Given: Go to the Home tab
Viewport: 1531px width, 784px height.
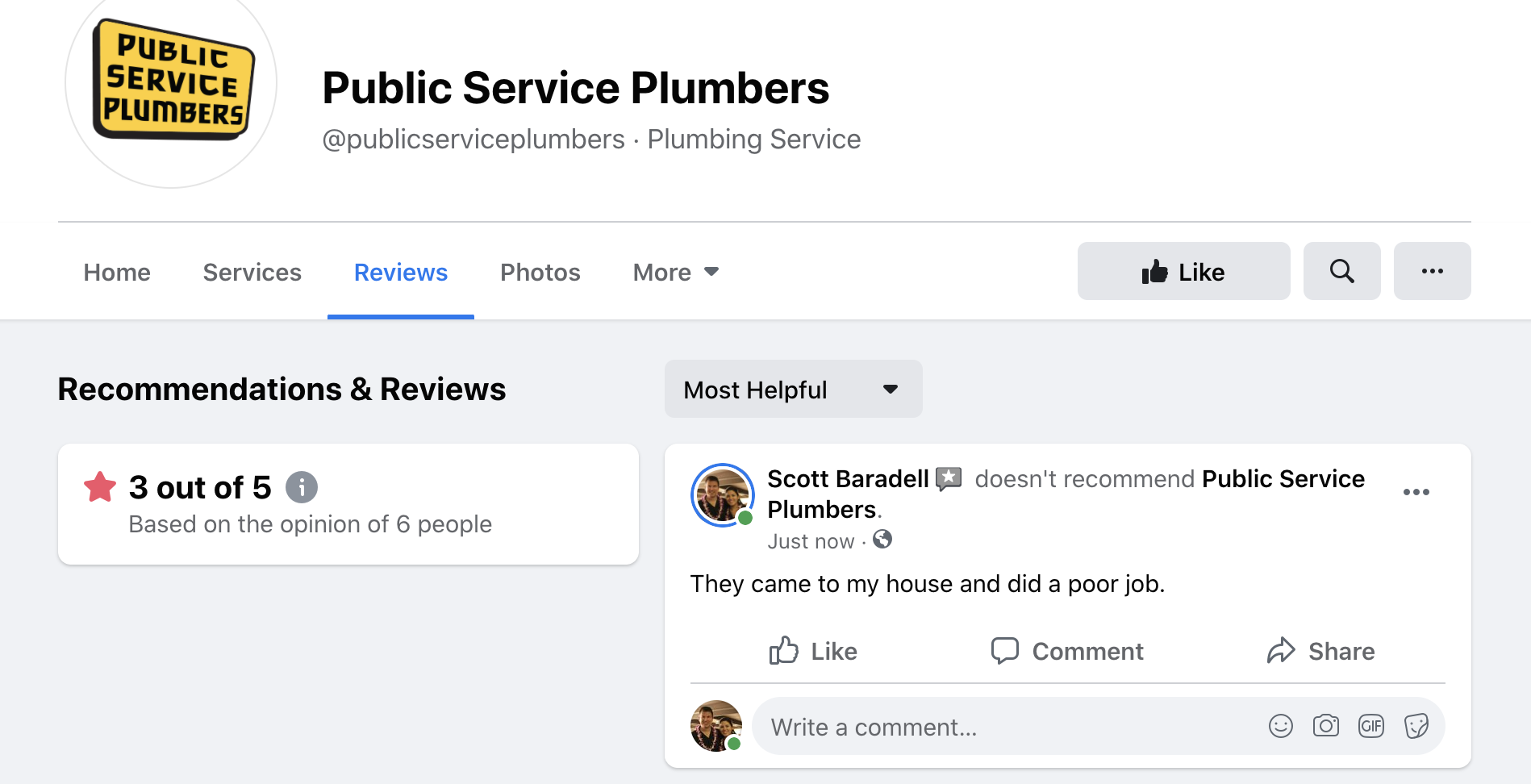Looking at the screenshot, I should pyautogui.click(x=116, y=272).
